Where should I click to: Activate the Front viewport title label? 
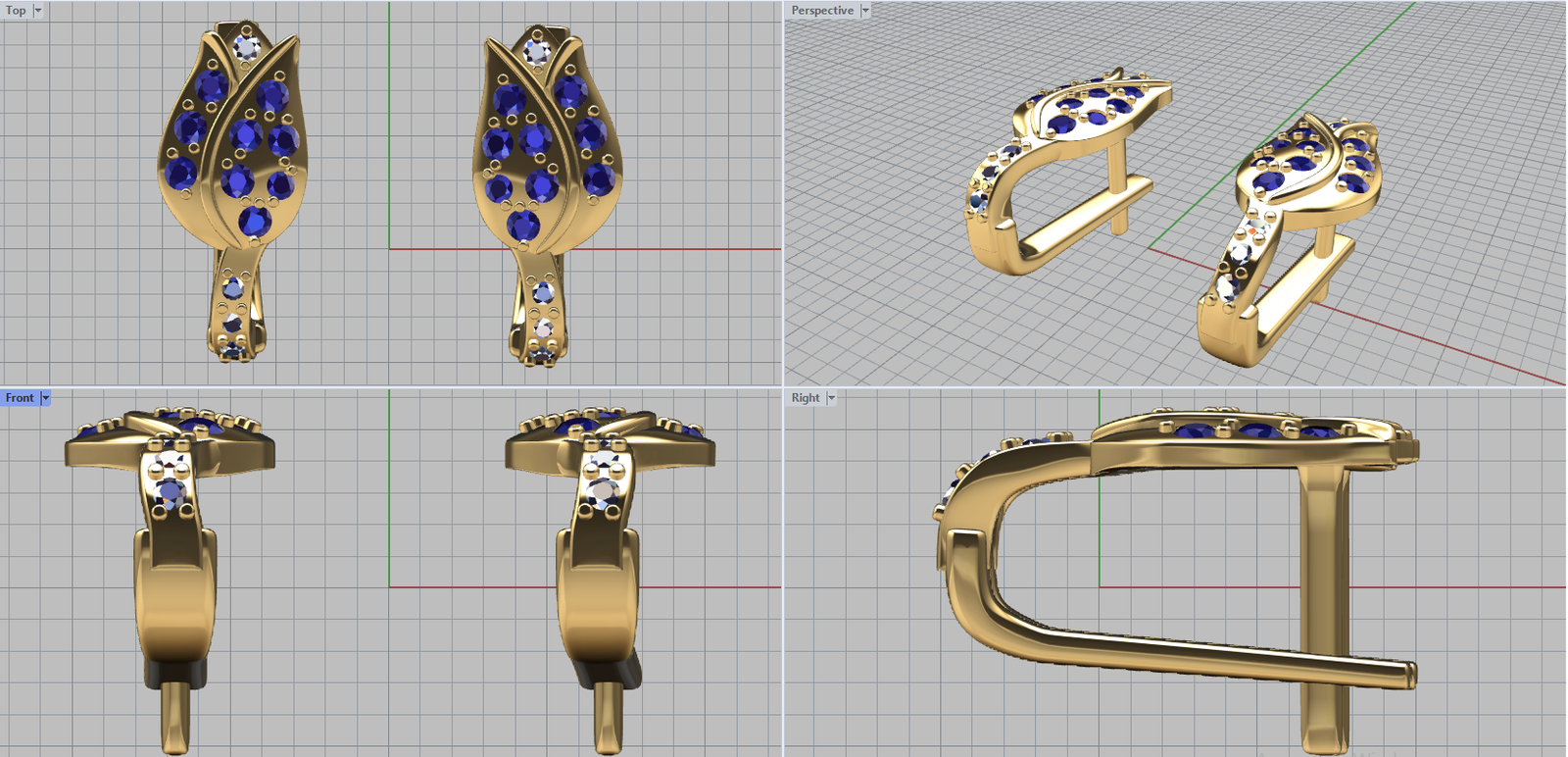click(20, 398)
